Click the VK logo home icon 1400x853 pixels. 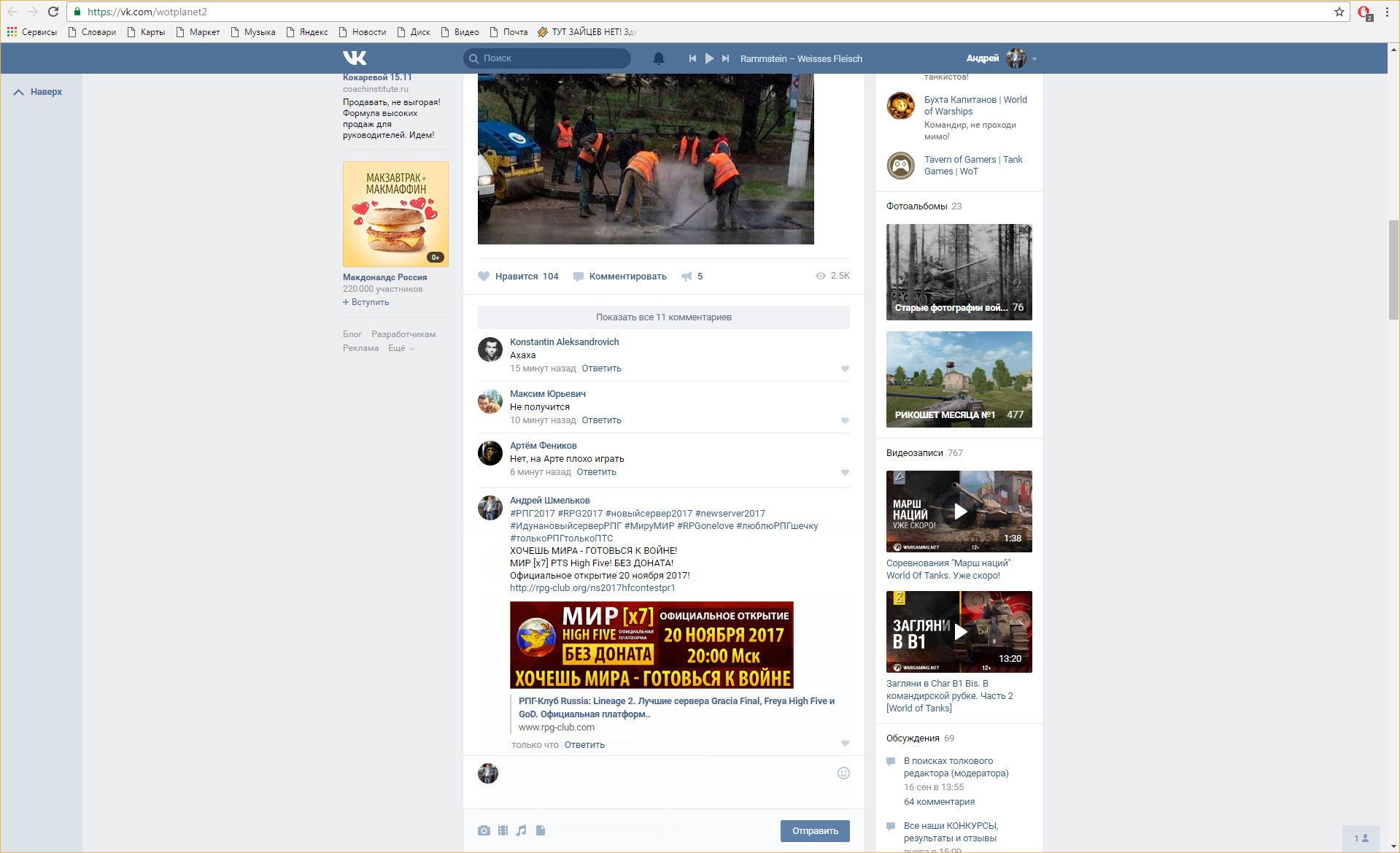[x=355, y=58]
